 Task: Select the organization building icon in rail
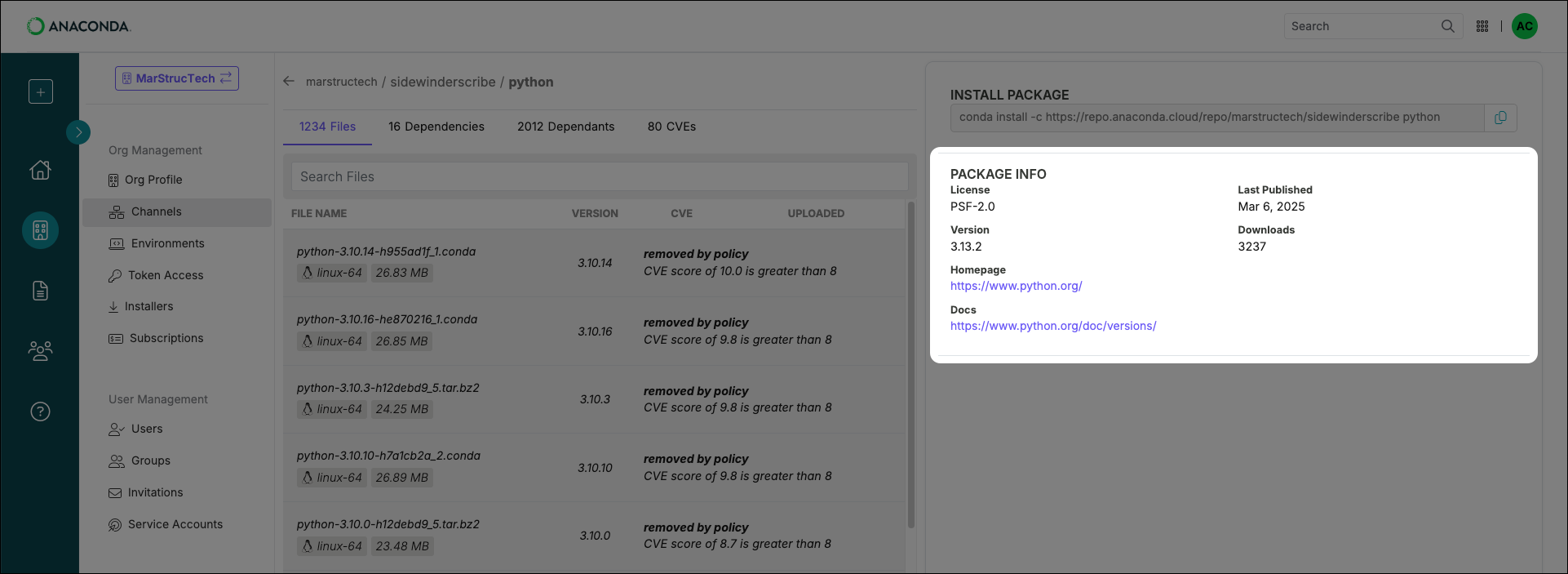[x=41, y=230]
